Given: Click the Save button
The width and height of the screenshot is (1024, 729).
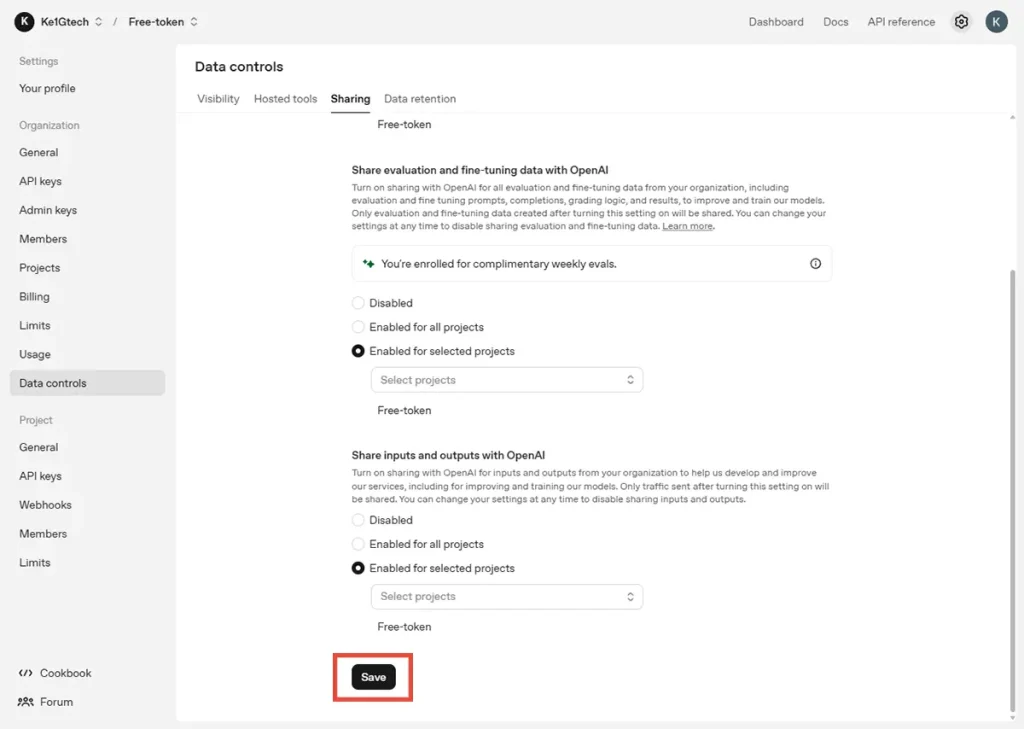Looking at the screenshot, I should click(374, 677).
